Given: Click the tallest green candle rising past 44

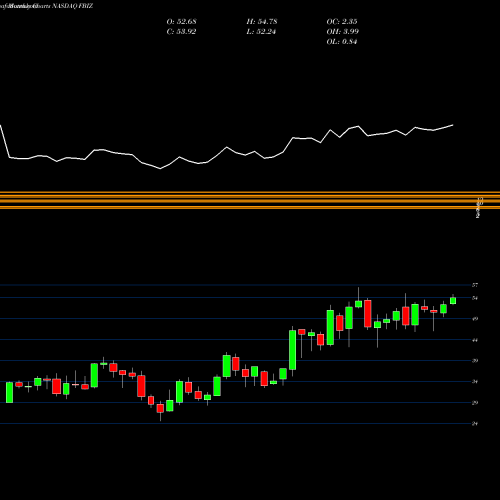Looking at the screenshot, I should tap(292, 350).
